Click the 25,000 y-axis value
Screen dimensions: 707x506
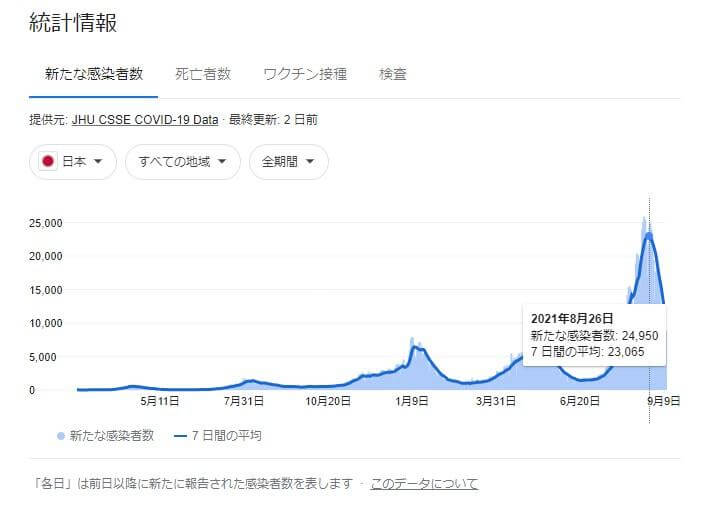[x=46, y=223]
